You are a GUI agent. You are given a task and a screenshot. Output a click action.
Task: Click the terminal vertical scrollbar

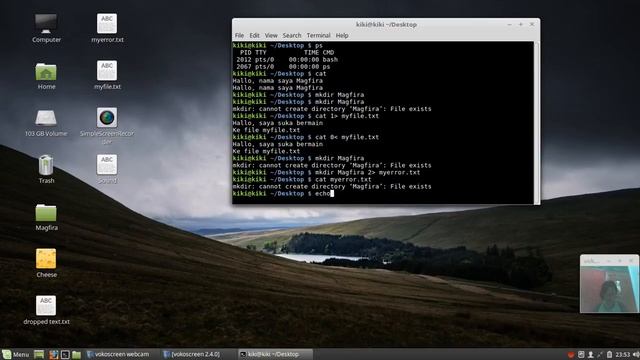(536, 122)
